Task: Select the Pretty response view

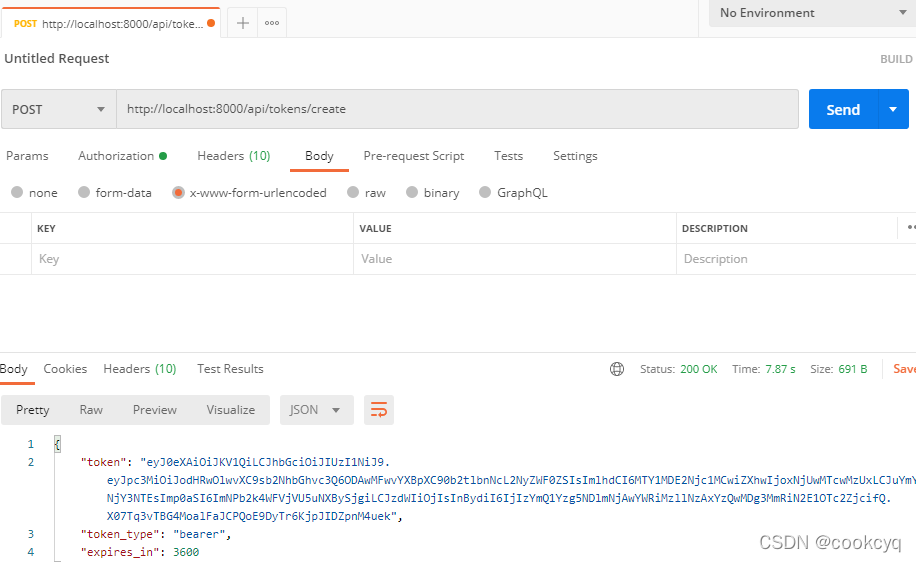Action: [33, 410]
